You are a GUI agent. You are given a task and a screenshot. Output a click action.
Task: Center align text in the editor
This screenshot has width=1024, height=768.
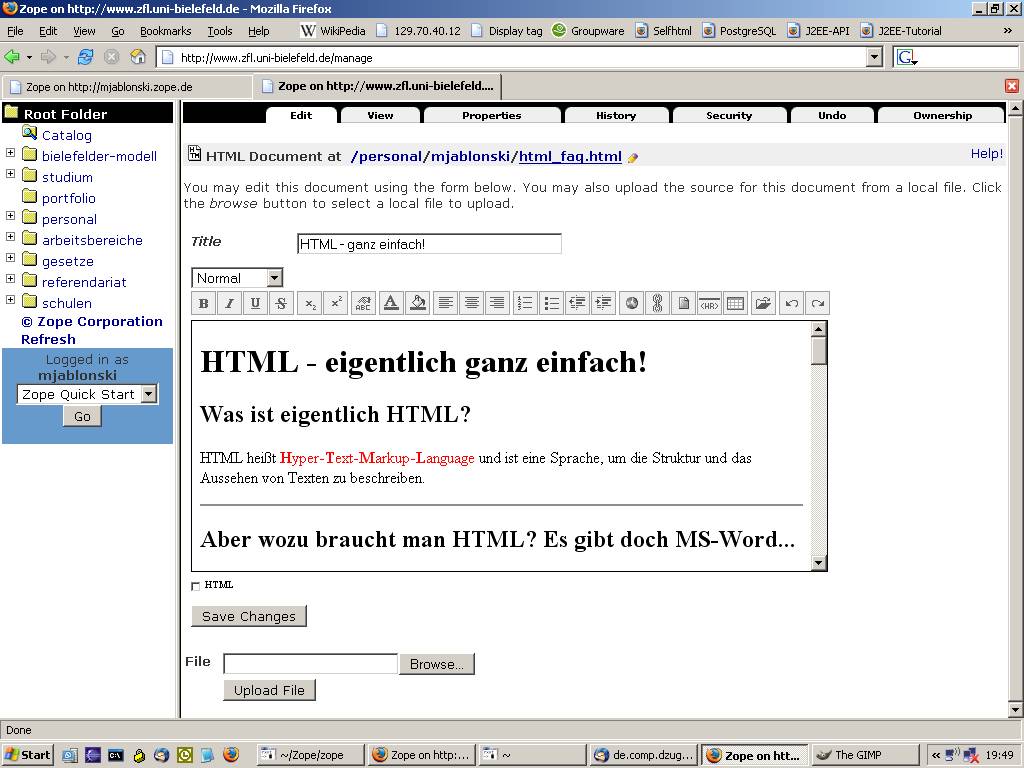[x=471, y=304]
